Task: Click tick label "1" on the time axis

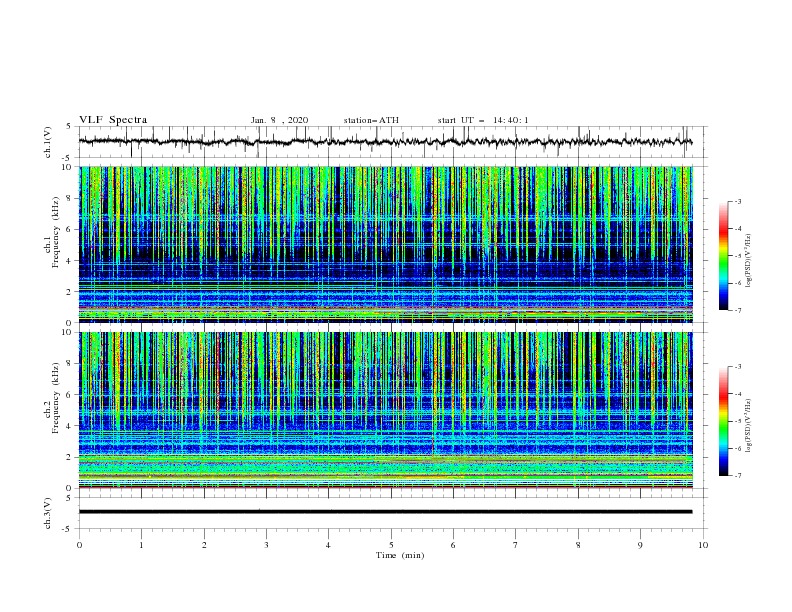Action: [x=141, y=545]
